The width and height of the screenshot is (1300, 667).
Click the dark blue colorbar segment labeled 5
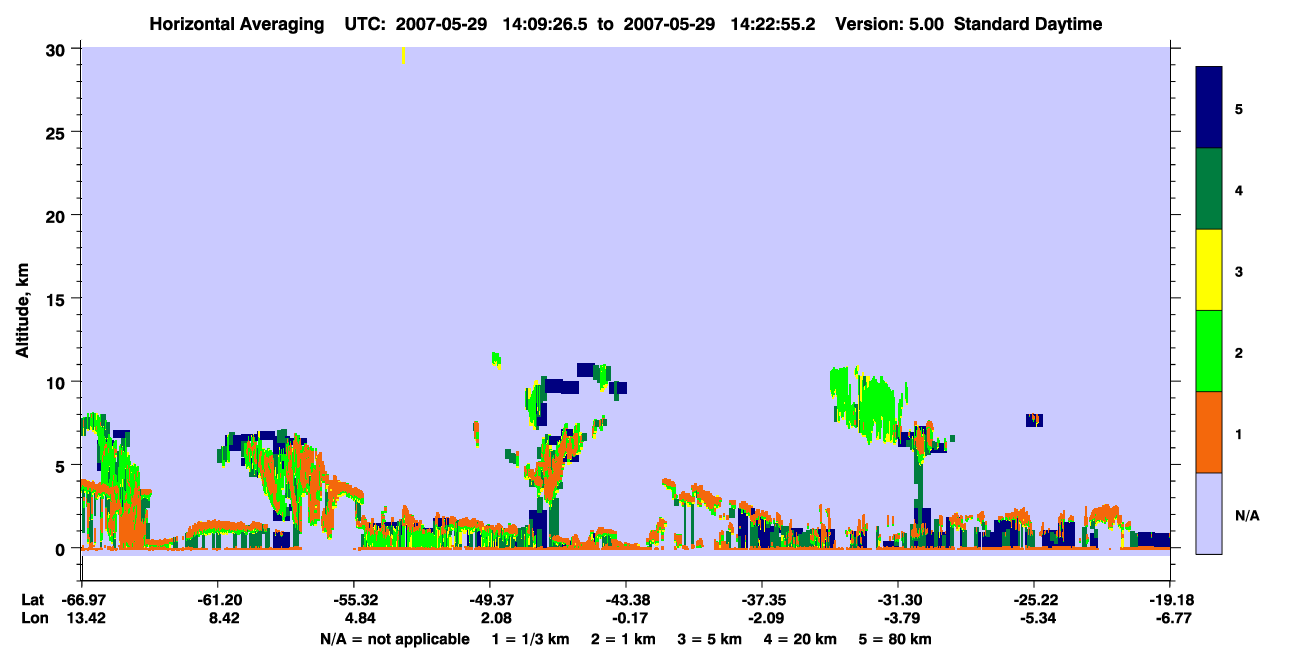point(1209,108)
